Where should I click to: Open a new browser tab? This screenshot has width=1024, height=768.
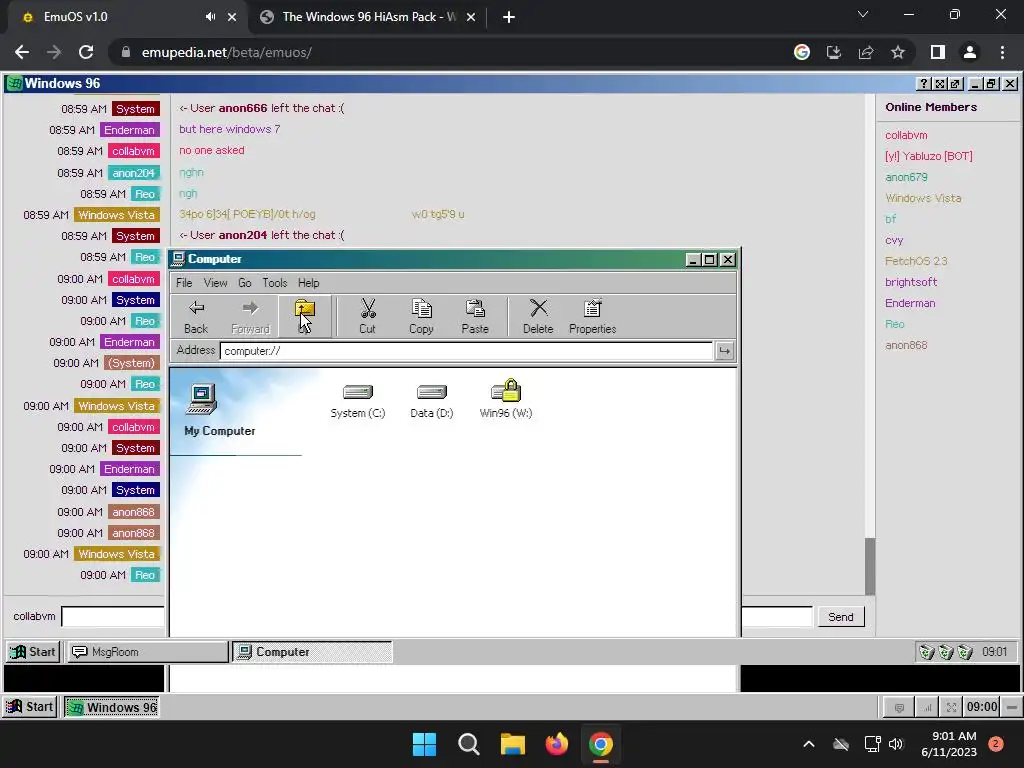pyautogui.click(x=509, y=17)
